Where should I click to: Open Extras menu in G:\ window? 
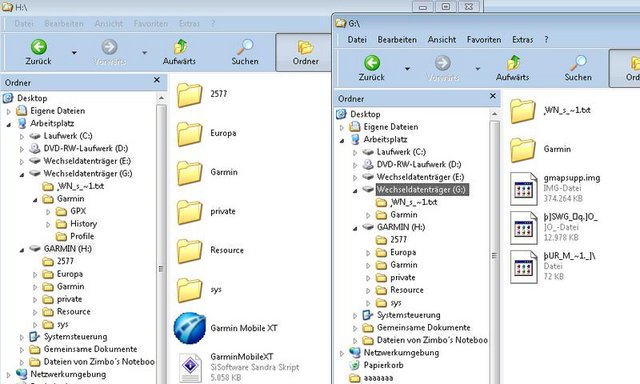coord(522,40)
